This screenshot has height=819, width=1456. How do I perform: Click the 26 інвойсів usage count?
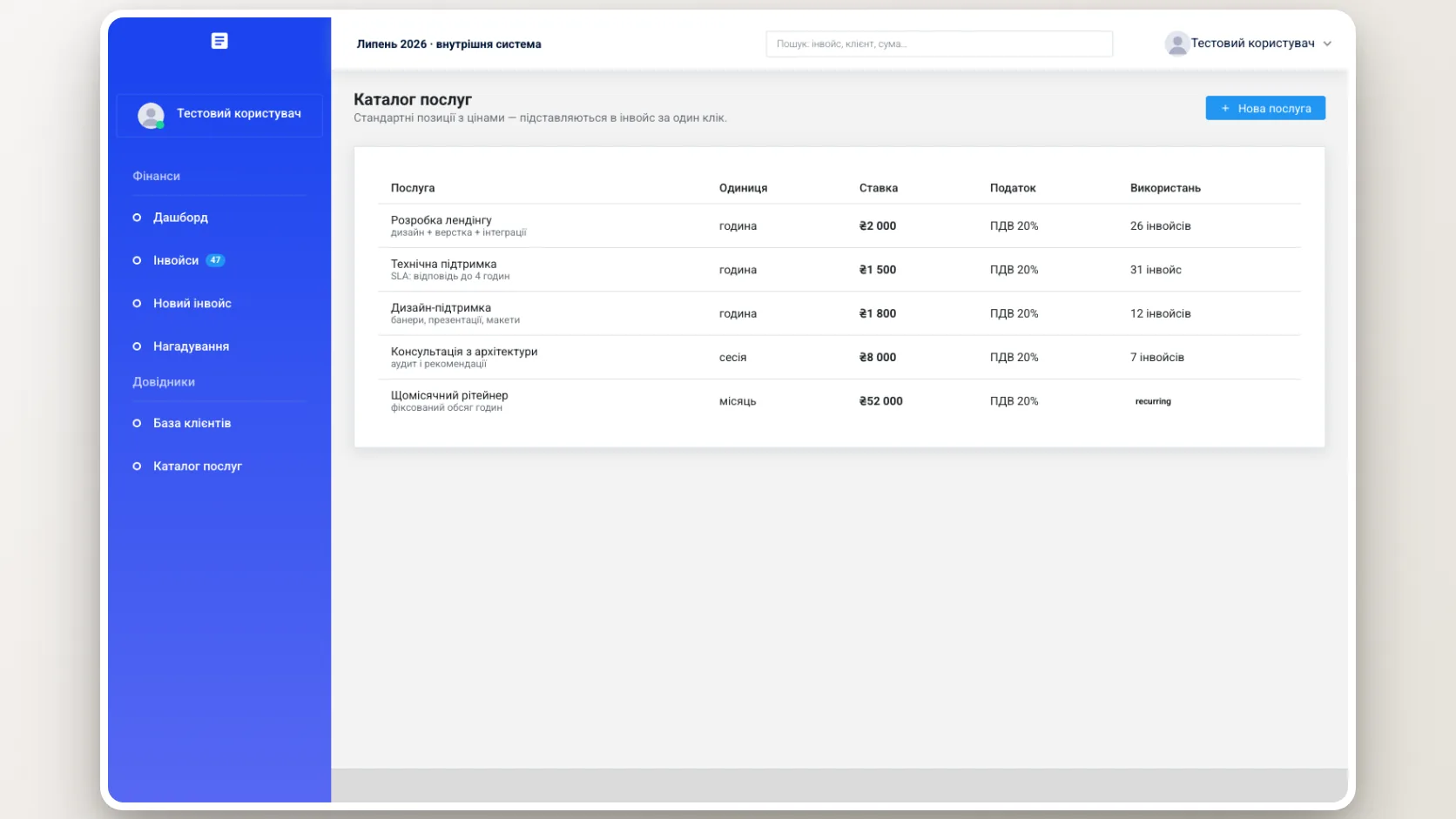pyautogui.click(x=1161, y=226)
